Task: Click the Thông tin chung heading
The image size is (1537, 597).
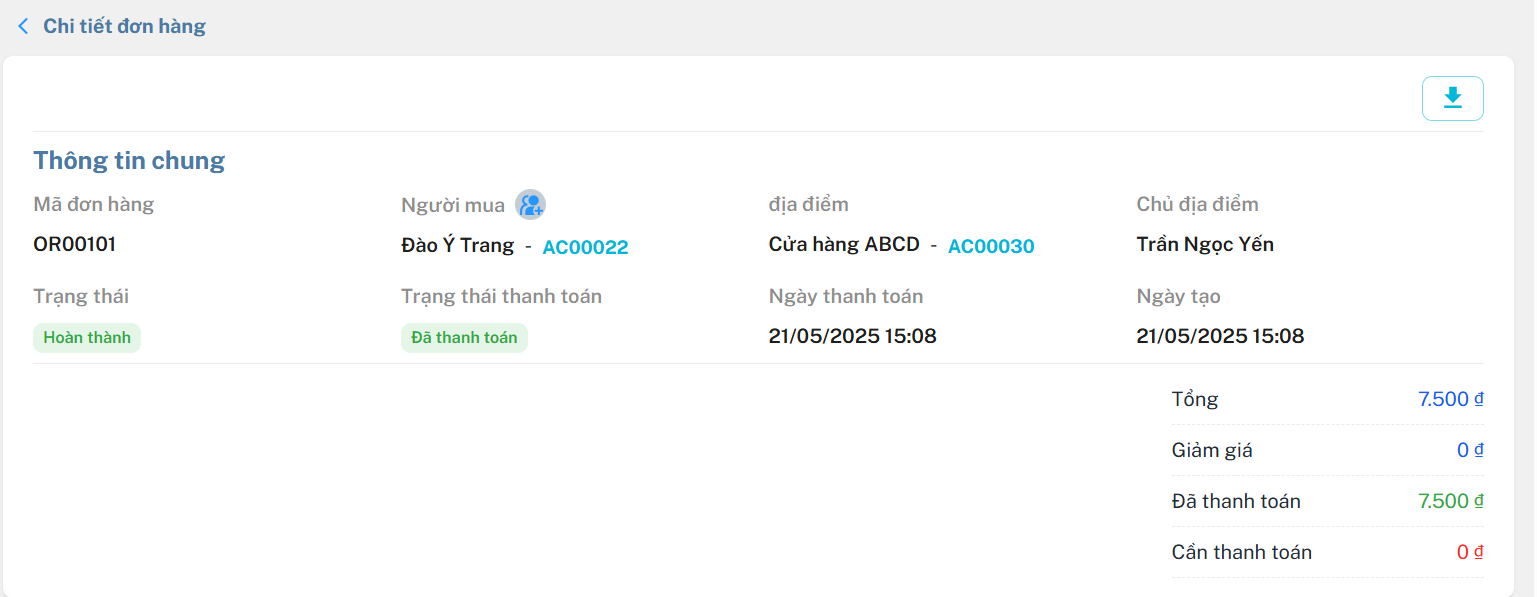Action: [x=129, y=161]
